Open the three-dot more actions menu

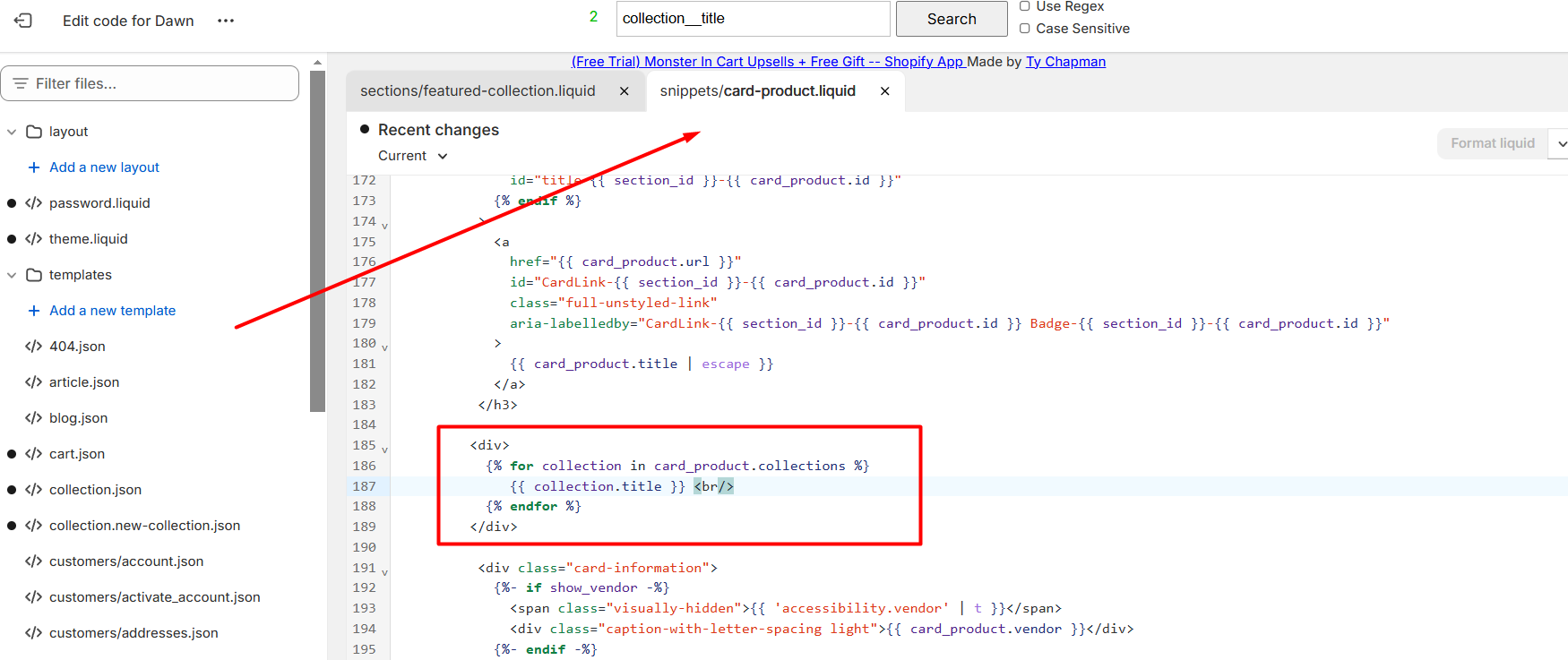(x=226, y=21)
